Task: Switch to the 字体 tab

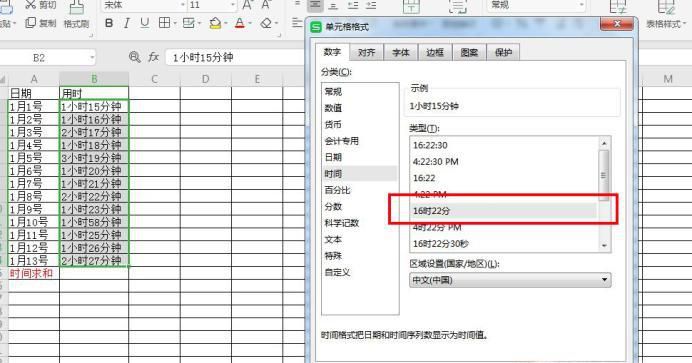Action: (401, 52)
